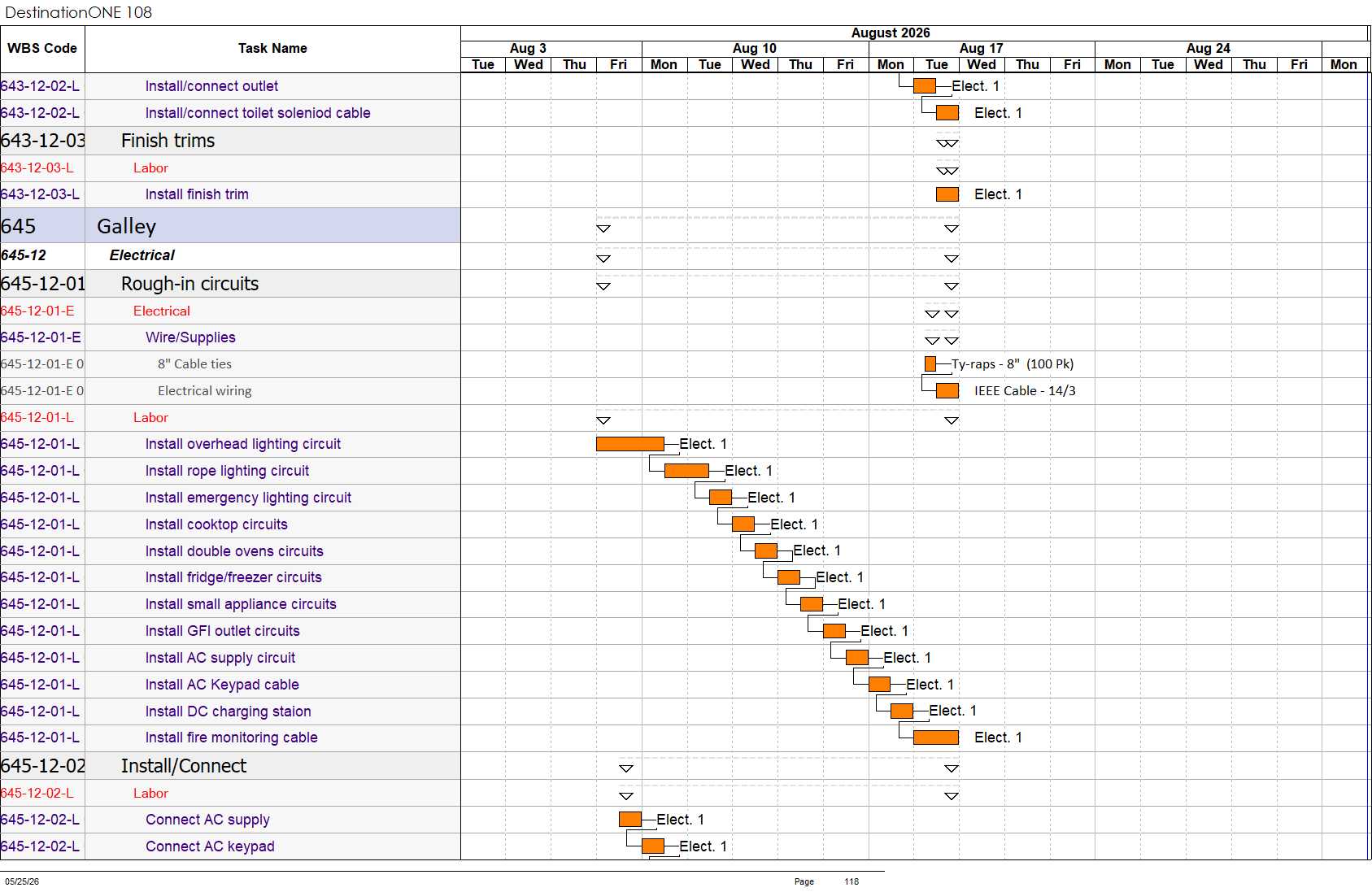Click the WBS Code column header
The height and width of the screenshot is (892, 1372).
point(42,49)
